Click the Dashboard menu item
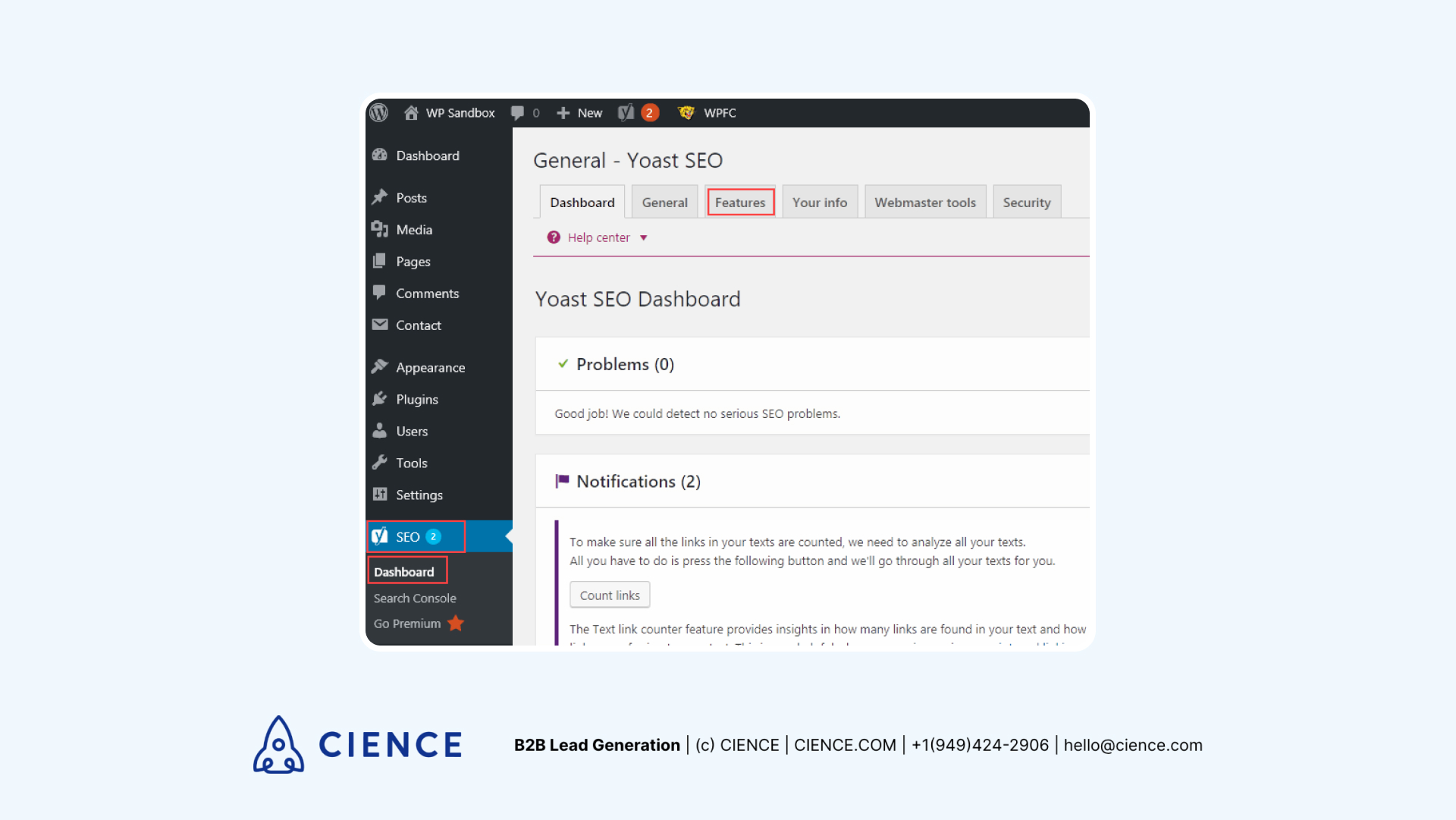This screenshot has width=1456, height=820. coord(405,571)
